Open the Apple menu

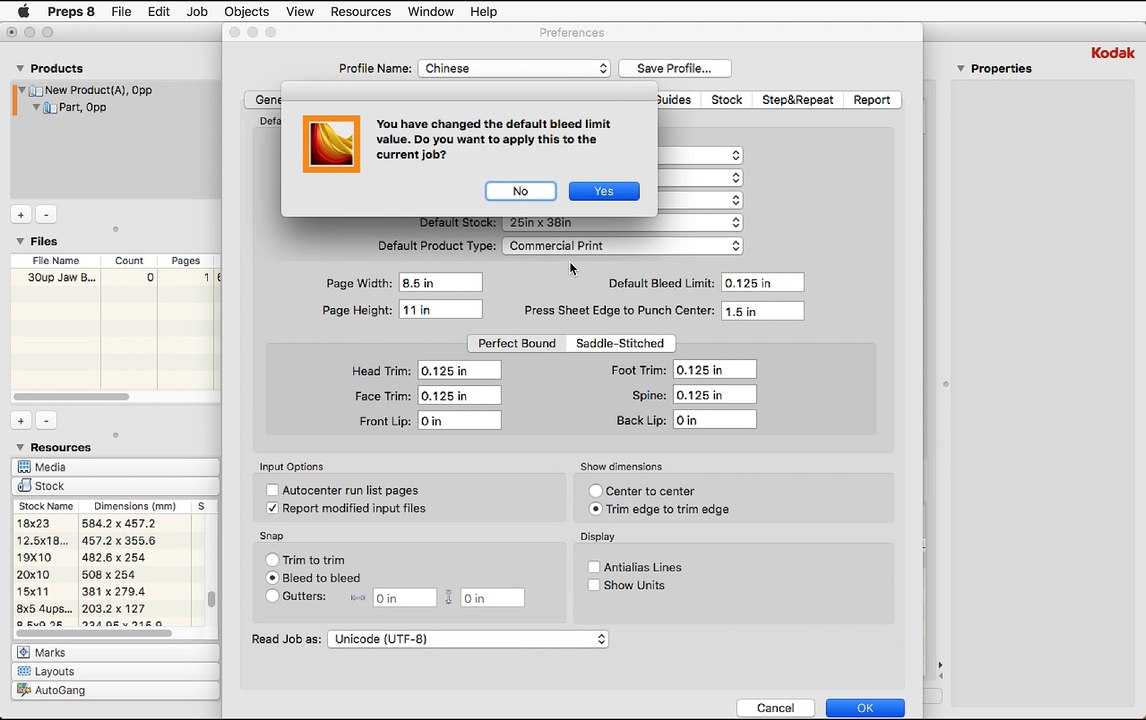coord(23,11)
